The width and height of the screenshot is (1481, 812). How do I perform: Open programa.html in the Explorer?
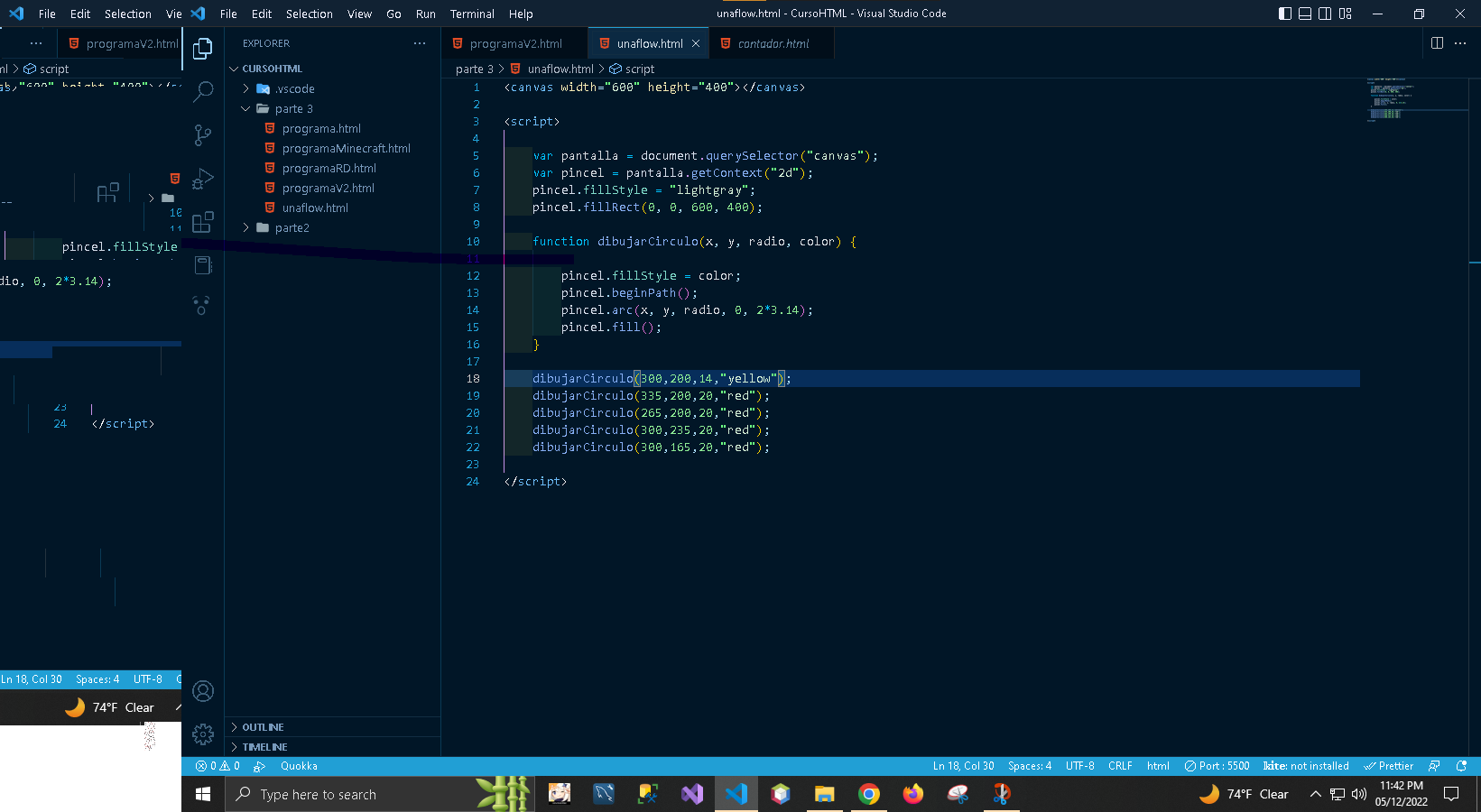[332, 128]
